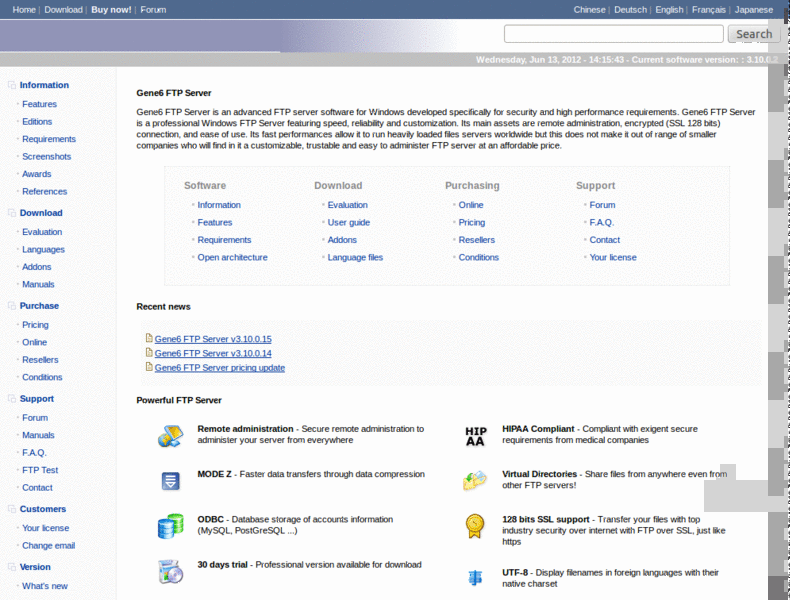The width and height of the screenshot is (800, 600).
Task: Click the icon next to Version sidebar heading
Action: (12, 567)
